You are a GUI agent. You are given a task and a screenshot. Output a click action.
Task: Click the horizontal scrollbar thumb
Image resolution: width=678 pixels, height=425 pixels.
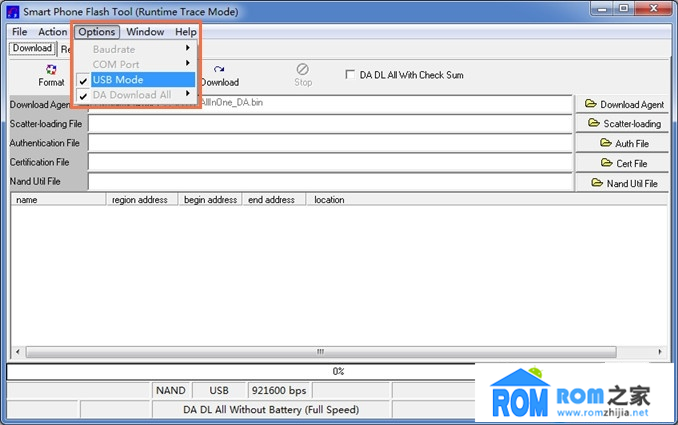coord(321,352)
